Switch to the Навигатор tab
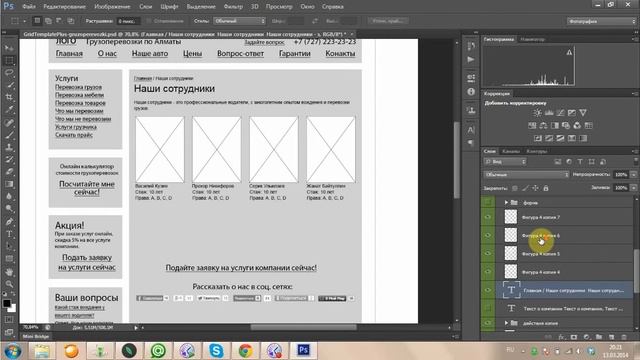This screenshot has height=360, width=640. [533, 39]
